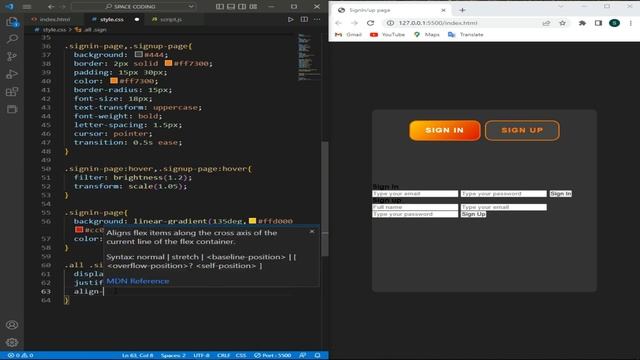The width and height of the screenshot is (640, 360).
Task: View site information in Chrome's address bar
Action: [390, 23]
